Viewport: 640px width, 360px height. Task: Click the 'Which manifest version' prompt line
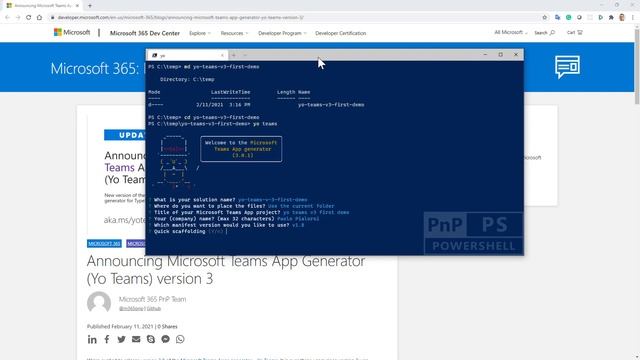point(227,225)
